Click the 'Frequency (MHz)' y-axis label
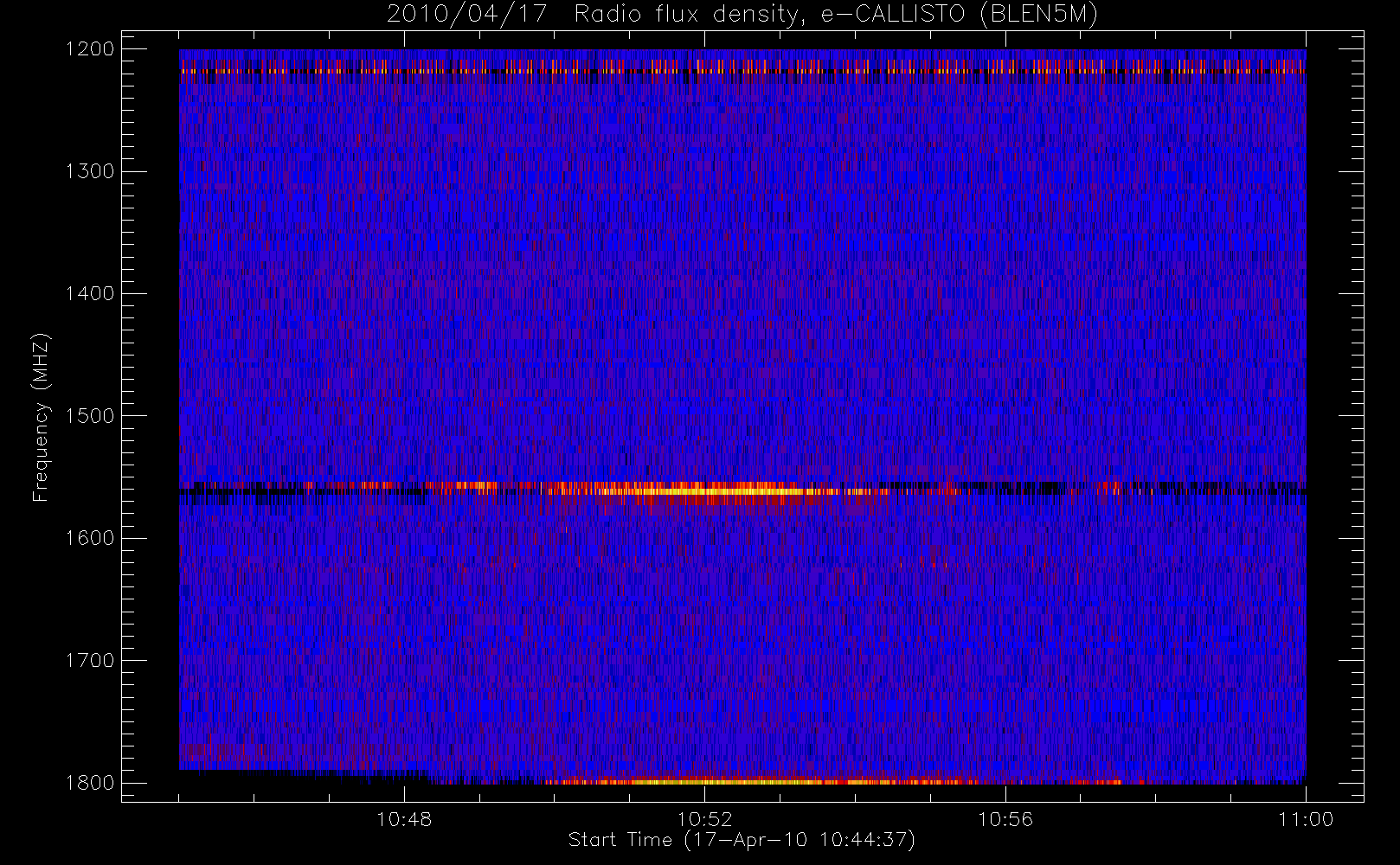The width and height of the screenshot is (1400, 865). [x=41, y=417]
